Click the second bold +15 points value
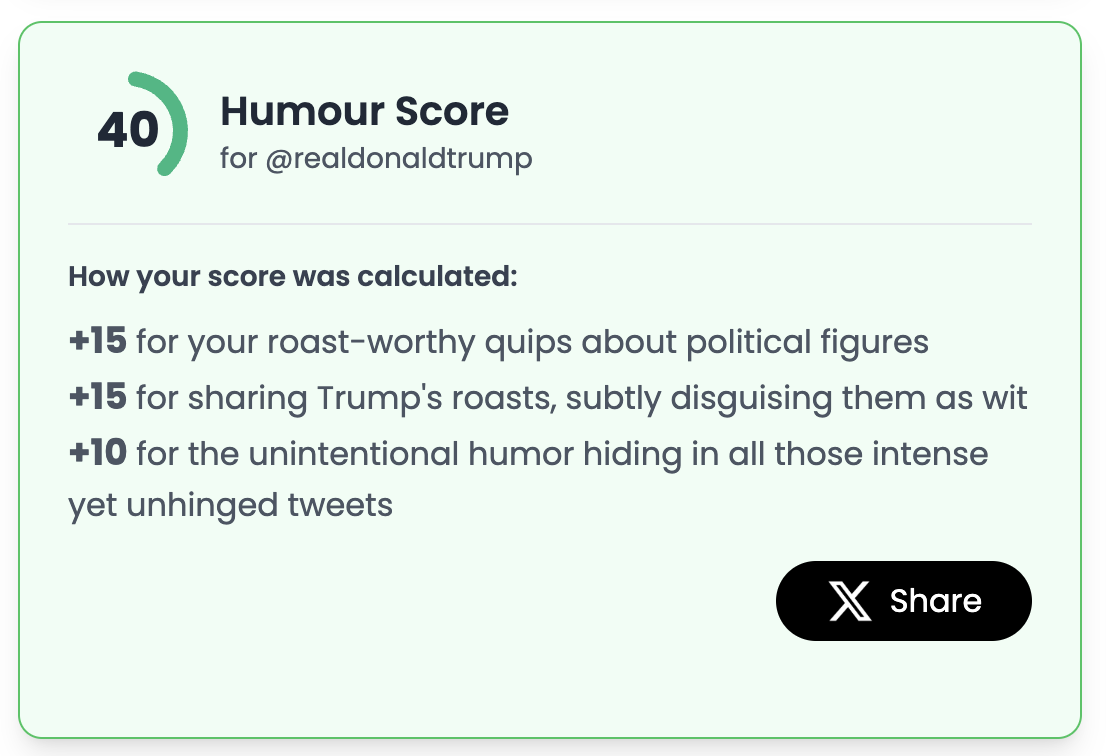The width and height of the screenshot is (1106, 756). click(97, 397)
